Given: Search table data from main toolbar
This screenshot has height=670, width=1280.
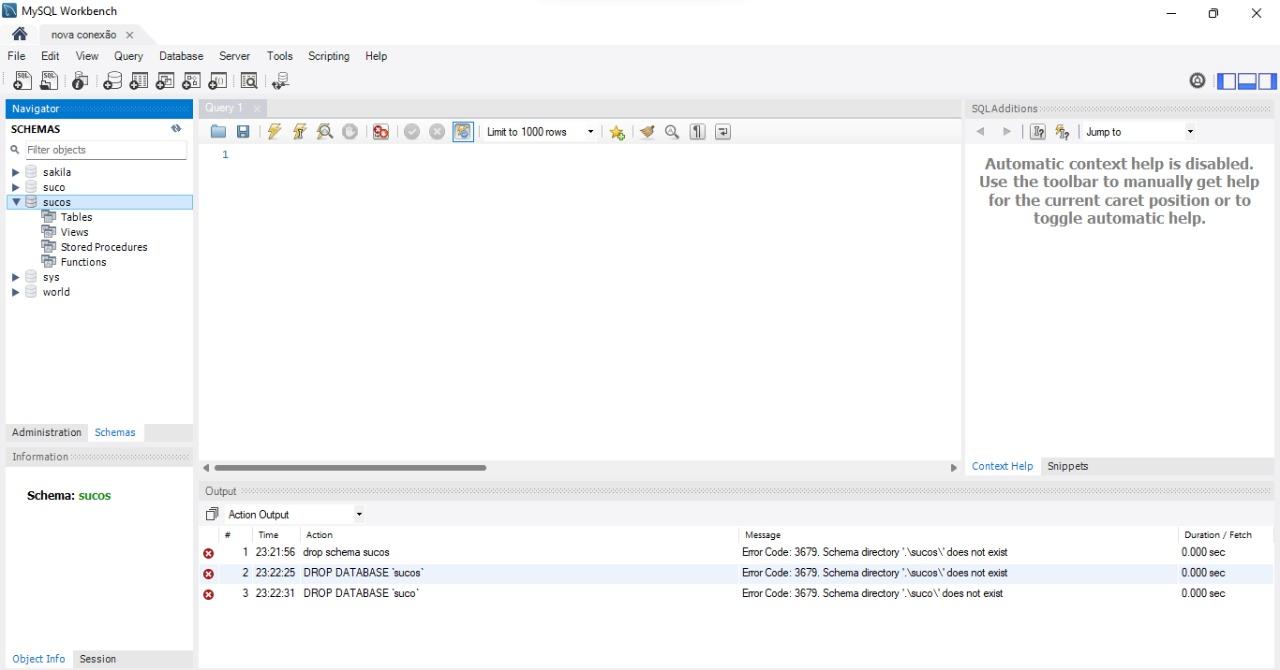Looking at the screenshot, I should [x=249, y=81].
